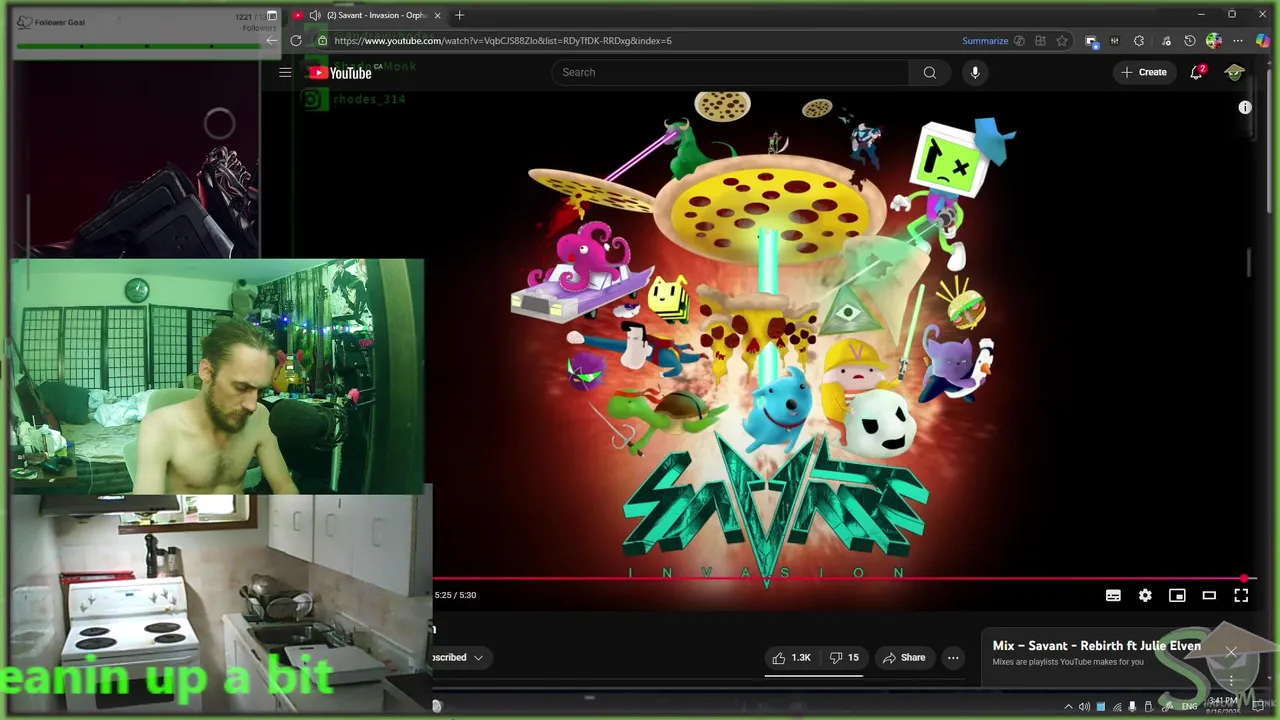Show video info card icon
Viewport: 1280px width, 720px height.
1245,107
